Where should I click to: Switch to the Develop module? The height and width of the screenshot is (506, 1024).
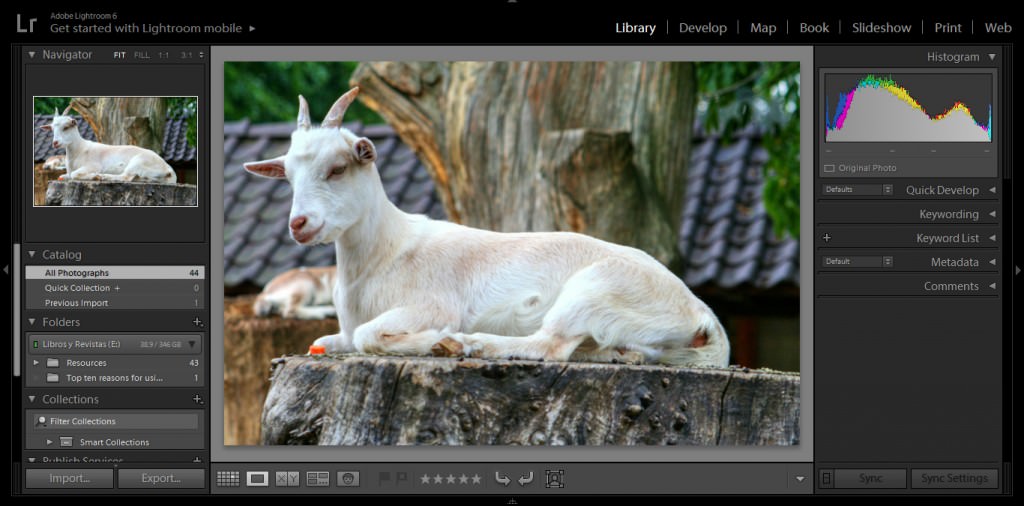tap(703, 28)
